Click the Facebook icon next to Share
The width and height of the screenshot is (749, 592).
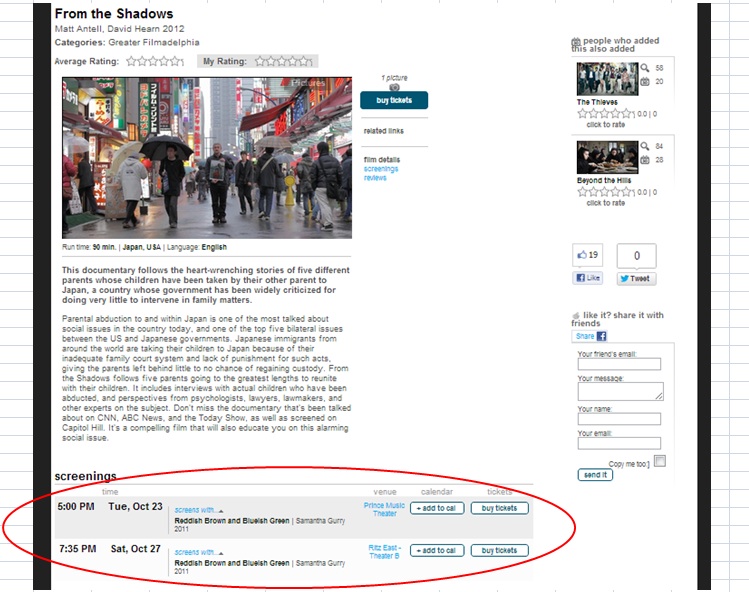coord(602,336)
